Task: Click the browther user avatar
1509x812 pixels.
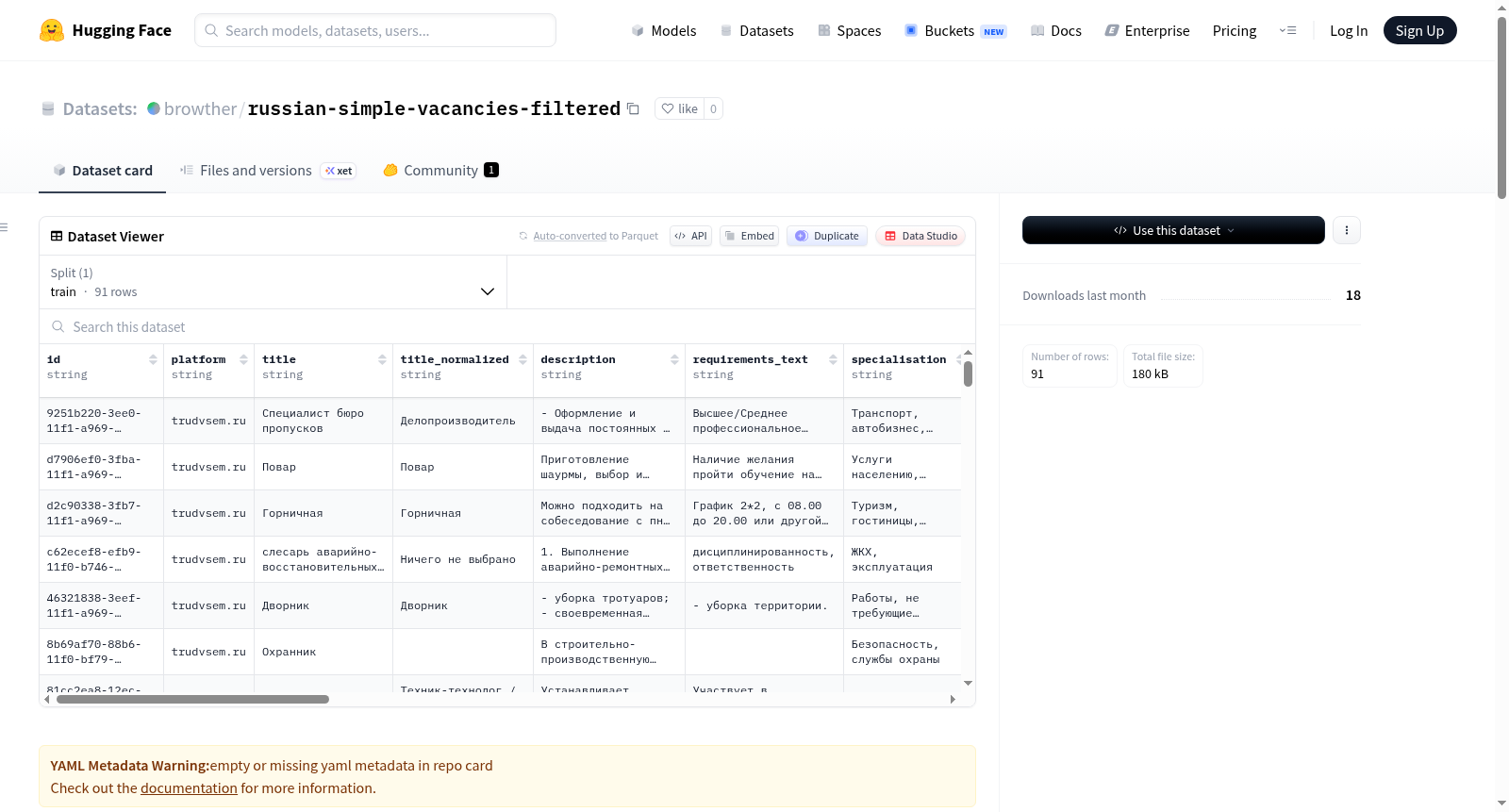Action: (x=154, y=108)
